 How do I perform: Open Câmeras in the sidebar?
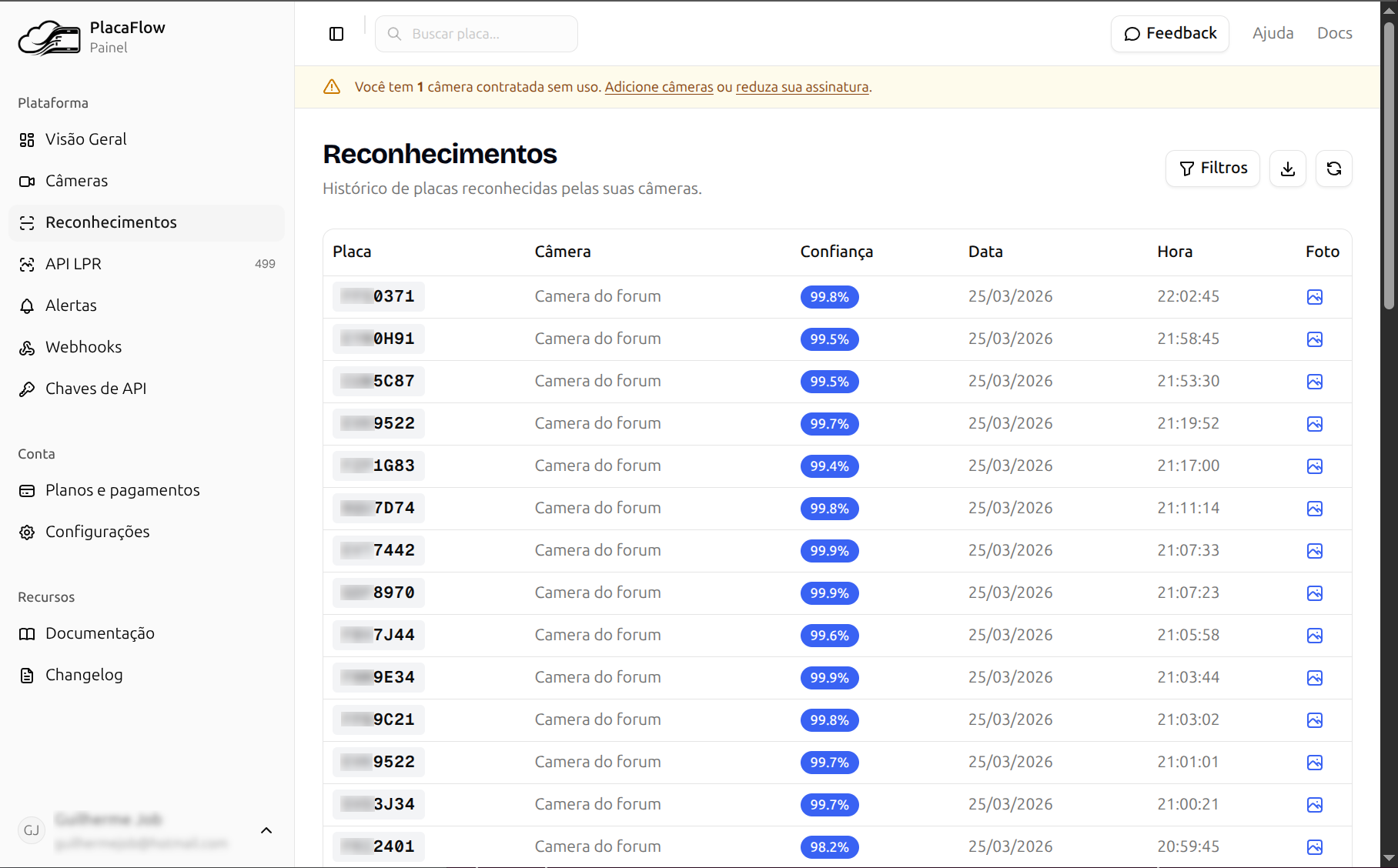pos(76,181)
